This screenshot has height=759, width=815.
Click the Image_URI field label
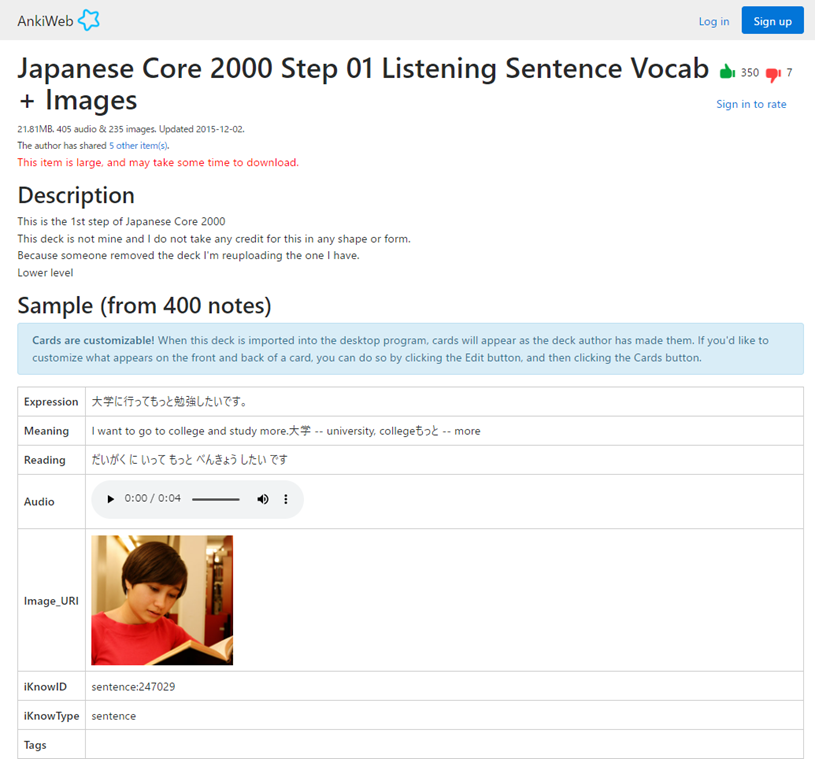(51, 600)
